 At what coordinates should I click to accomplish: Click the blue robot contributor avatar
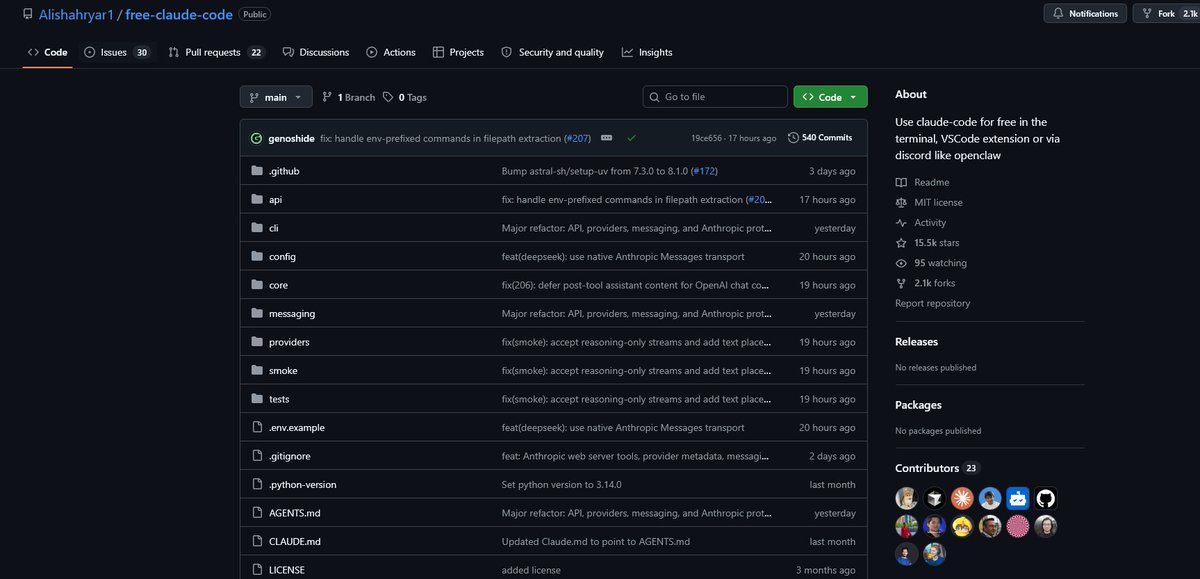(1018, 498)
